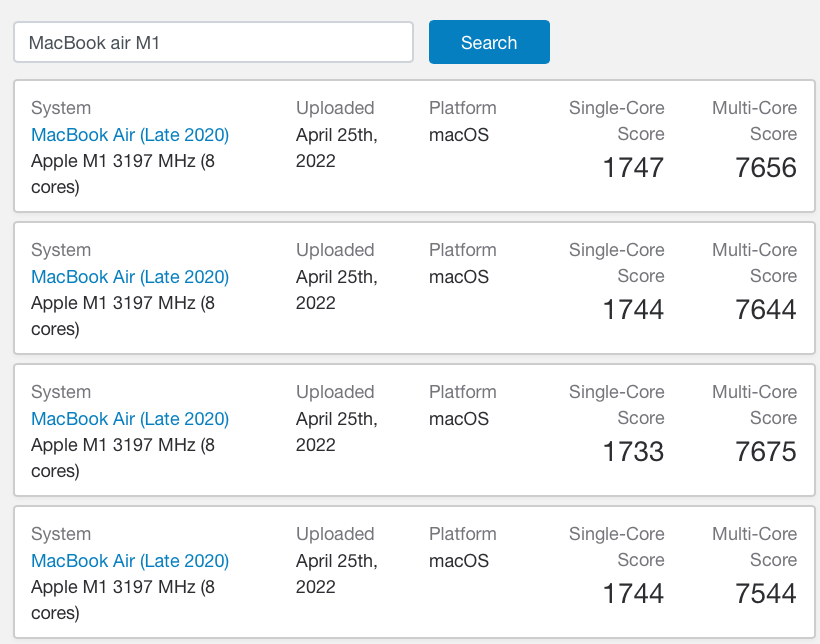Screen dimensions: 820x644
Task: Click Uploaded heading in the last result
Action: (335, 534)
